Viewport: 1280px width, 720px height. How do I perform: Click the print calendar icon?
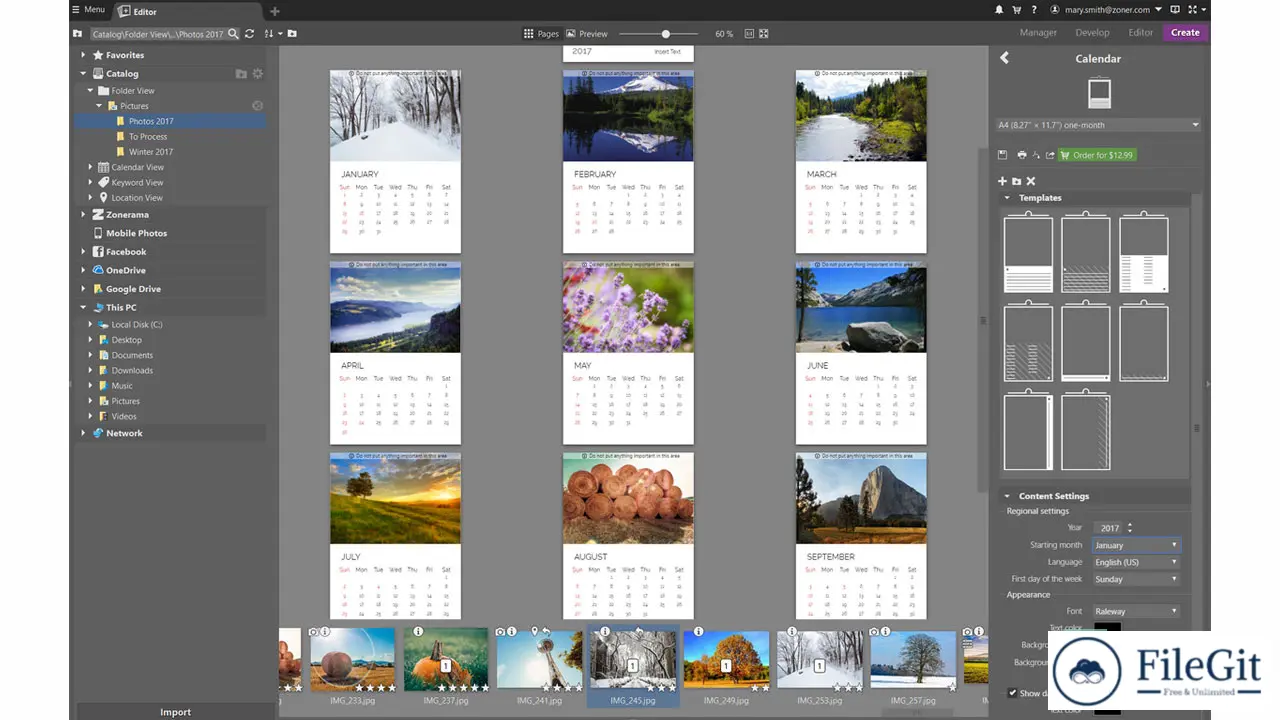click(x=1021, y=155)
